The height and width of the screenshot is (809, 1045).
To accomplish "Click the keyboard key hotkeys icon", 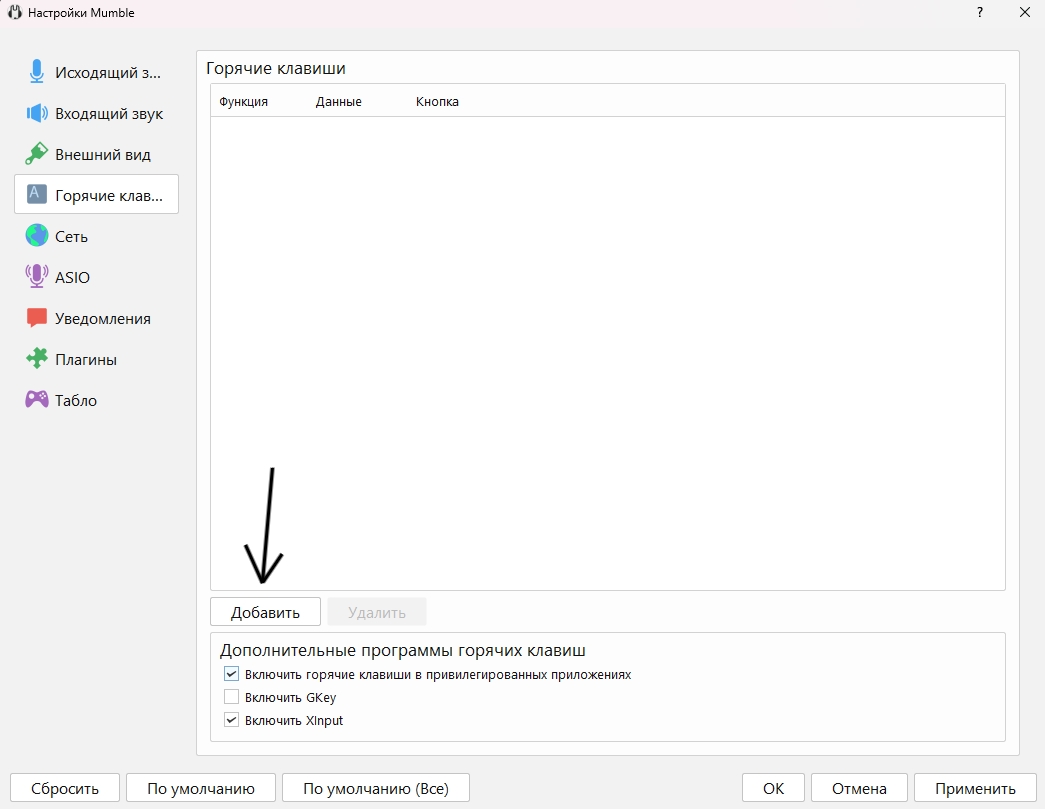I will click(37, 195).
